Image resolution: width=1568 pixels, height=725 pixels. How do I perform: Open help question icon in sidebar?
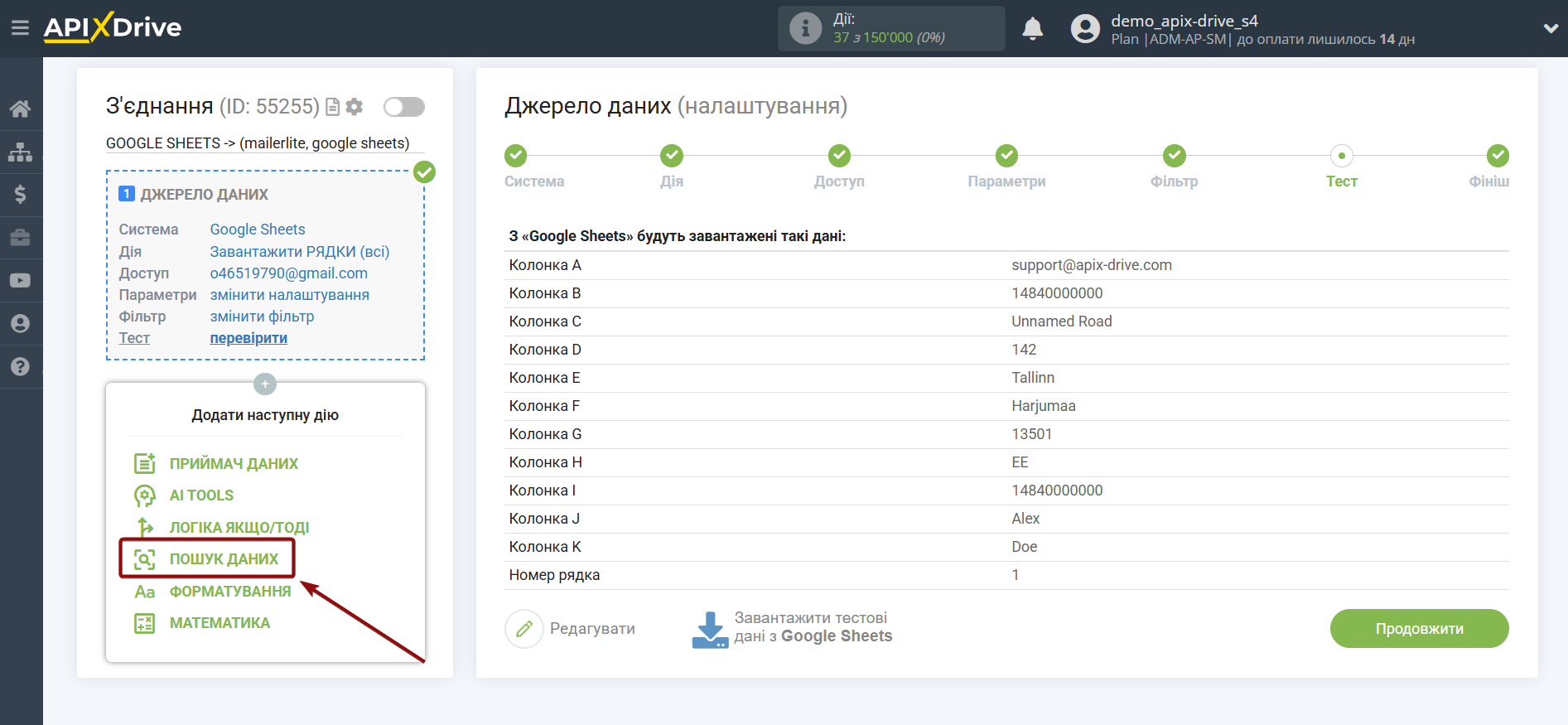click(x=21, y=366)
